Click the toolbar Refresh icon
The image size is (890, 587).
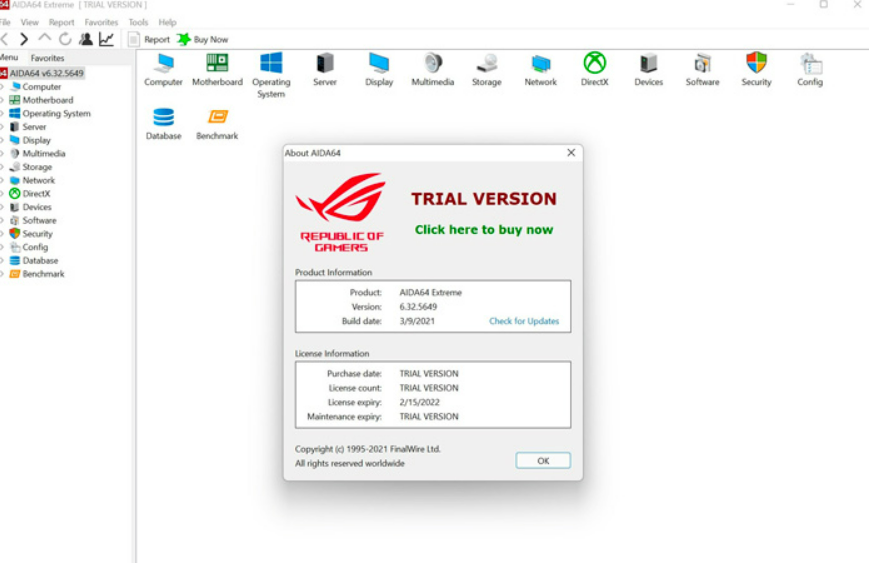coord(65,39)
